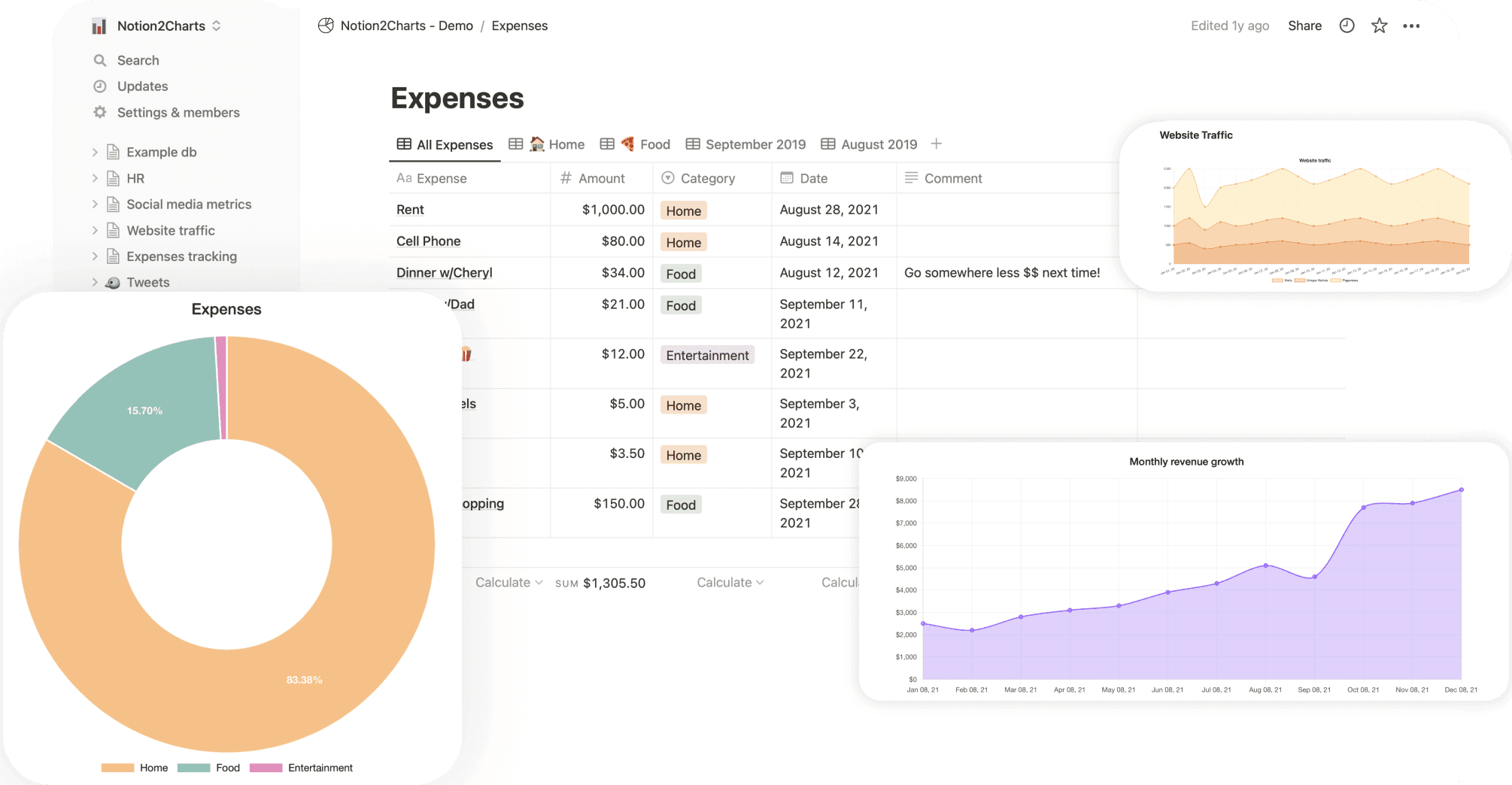Screen dimensions: 1512x785
Task: Open the Cell Phone expense row
Action: click(429, 241)
